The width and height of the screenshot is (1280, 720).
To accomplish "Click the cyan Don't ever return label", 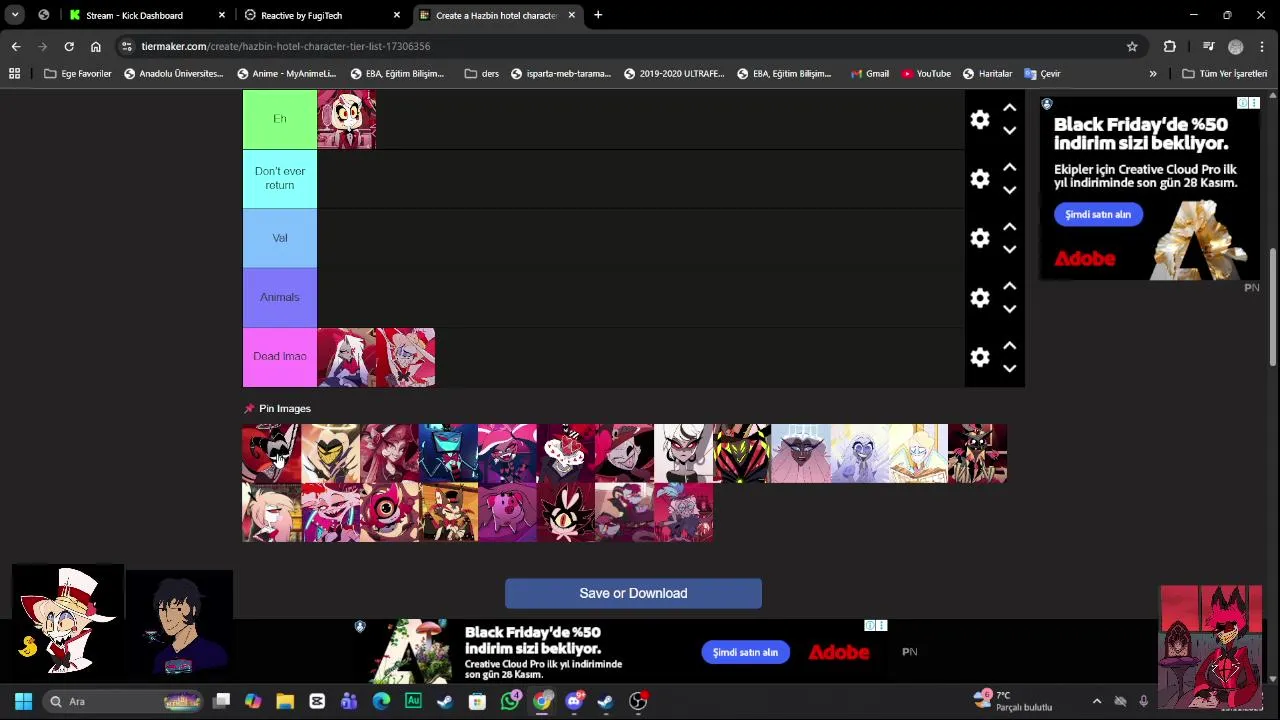I will tap(280, 178).
